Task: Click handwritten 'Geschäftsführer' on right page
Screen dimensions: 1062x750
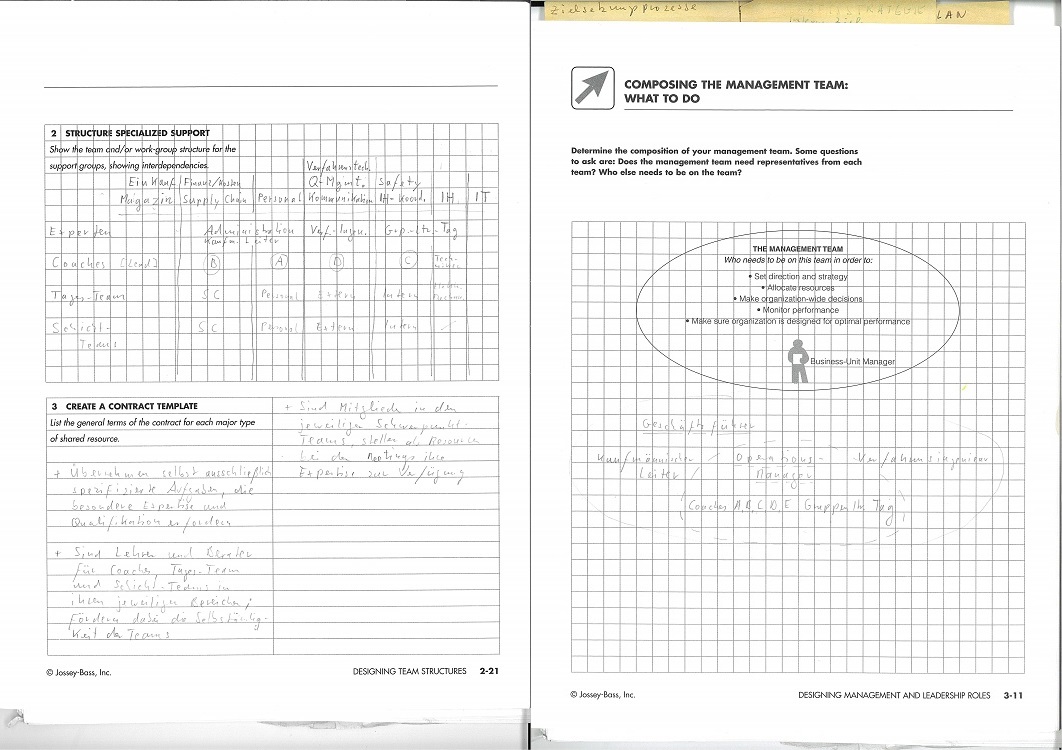Action: 698,425
